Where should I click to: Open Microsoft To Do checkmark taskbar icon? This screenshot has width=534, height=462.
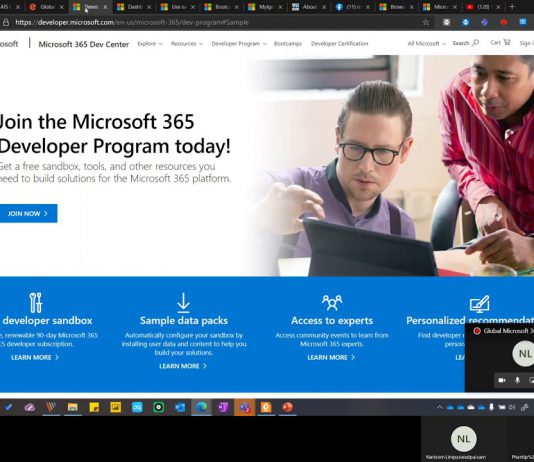(x=8, y=407)
